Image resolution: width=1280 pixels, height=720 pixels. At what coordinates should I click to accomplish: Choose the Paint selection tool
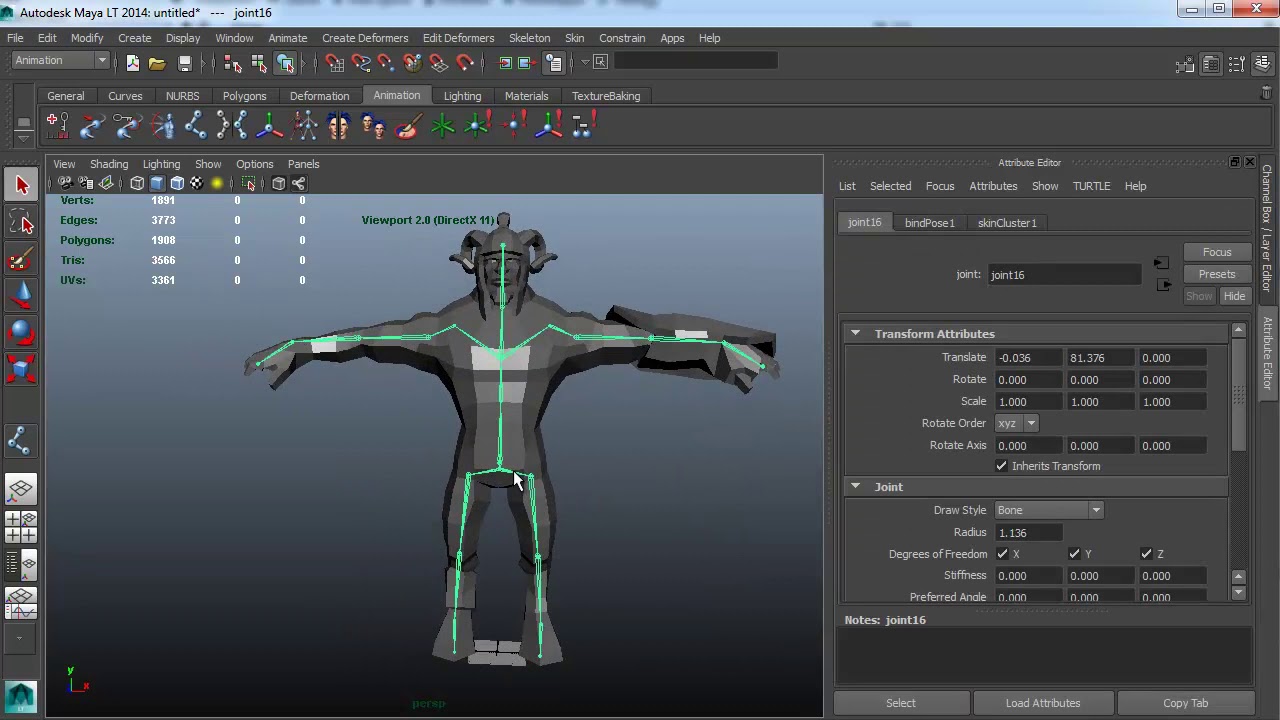tap(21, 260)
